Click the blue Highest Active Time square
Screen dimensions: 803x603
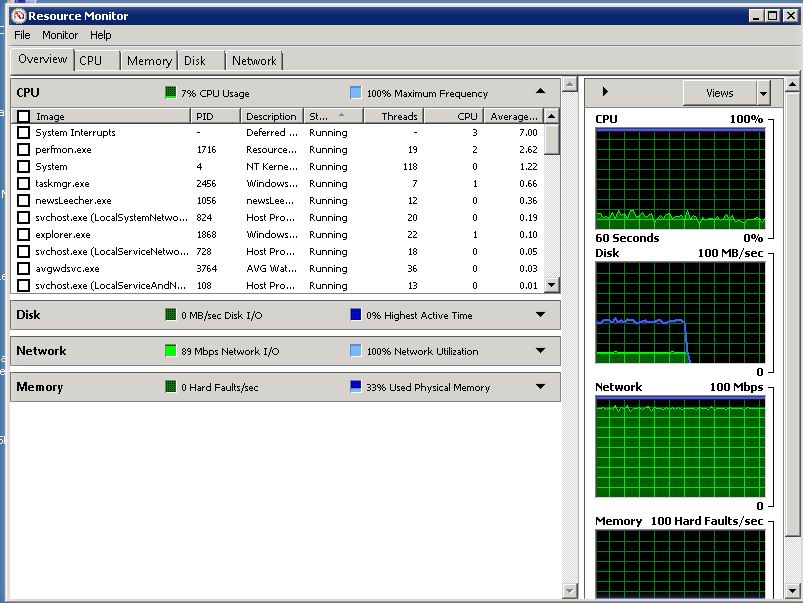coord(356,315)
